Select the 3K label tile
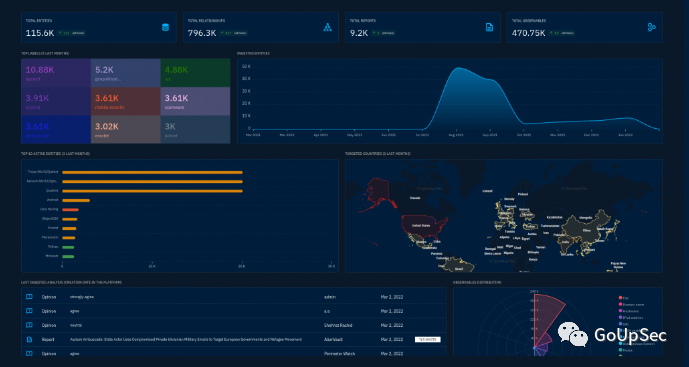Viewport: 689px width, 367px height. coord(195,129)
